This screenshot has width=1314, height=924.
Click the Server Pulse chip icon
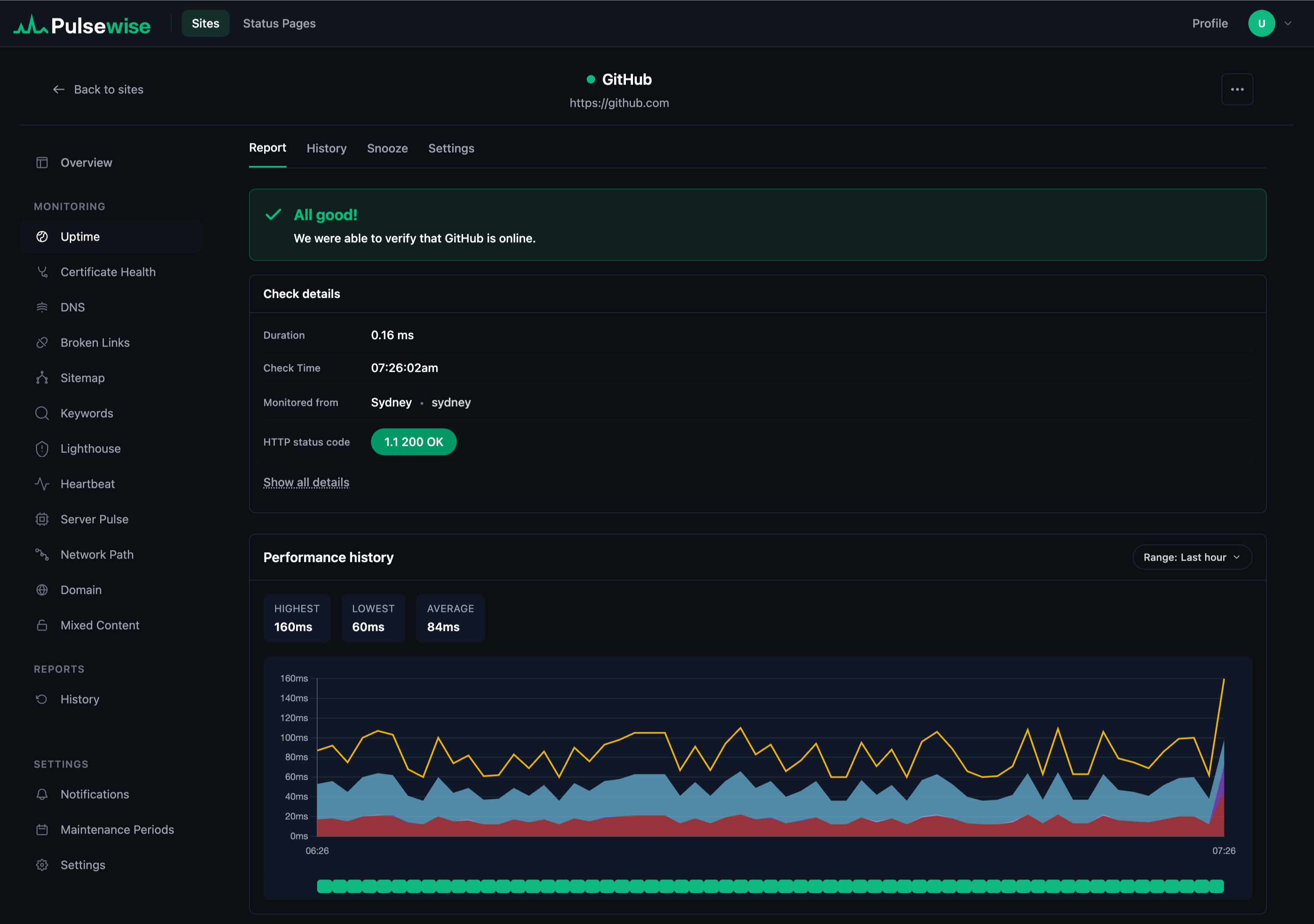click(42, 519)
